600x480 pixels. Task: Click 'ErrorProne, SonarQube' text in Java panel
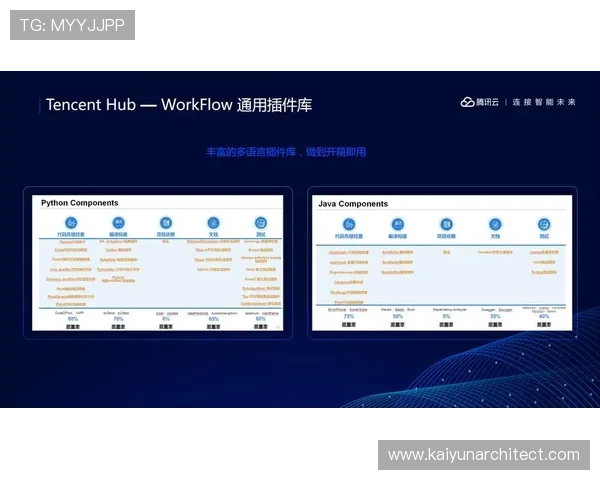tap(347, 310)
